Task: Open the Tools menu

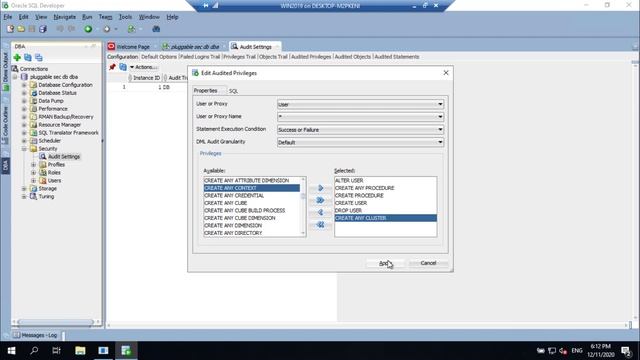Action: click(x=125, y=17)
